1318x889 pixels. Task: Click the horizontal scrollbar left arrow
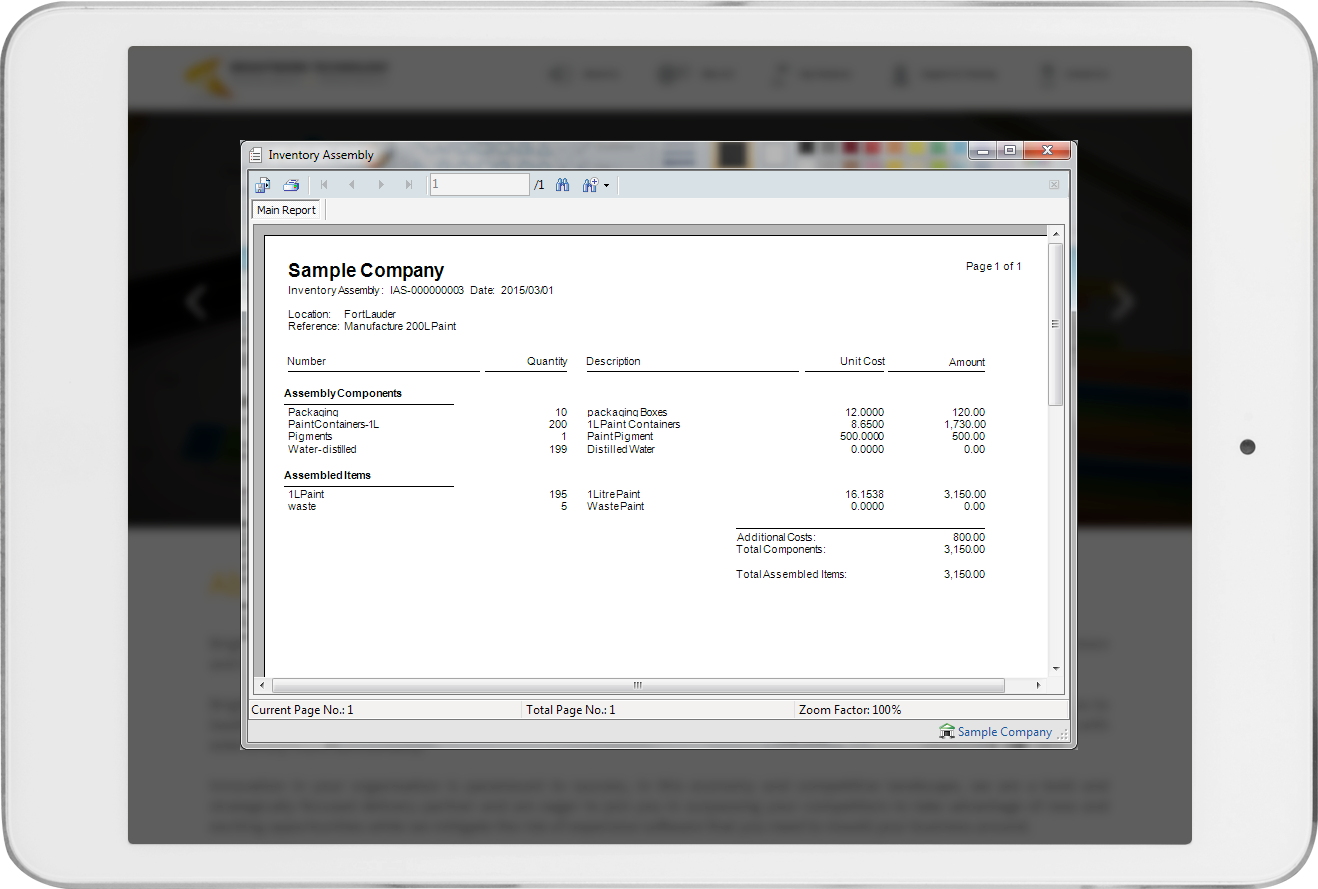click(262, 685)
